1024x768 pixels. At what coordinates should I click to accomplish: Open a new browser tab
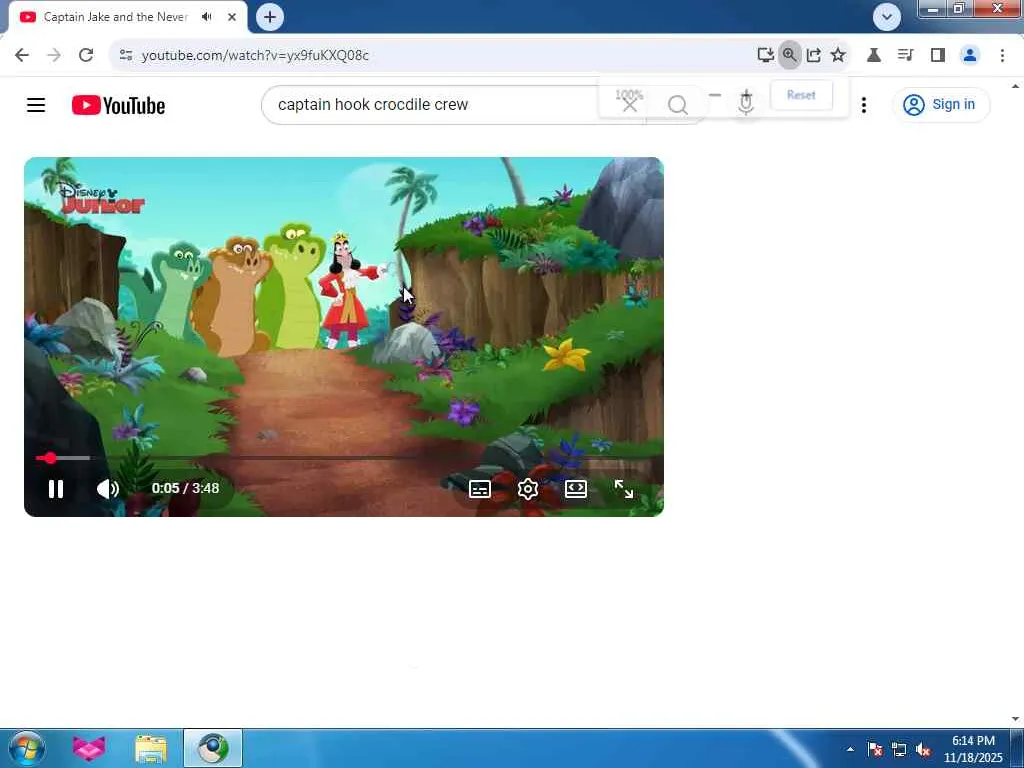(x=270, y=17)
